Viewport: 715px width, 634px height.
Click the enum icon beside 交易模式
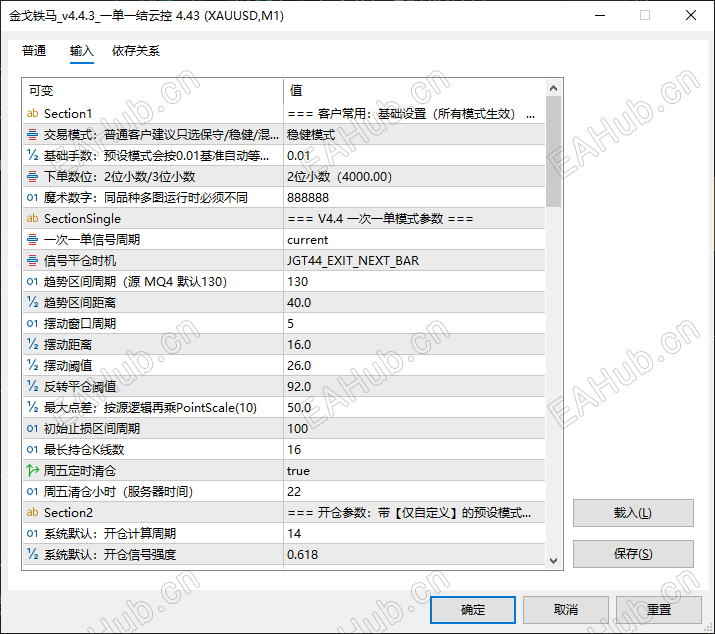coord(32,135)
